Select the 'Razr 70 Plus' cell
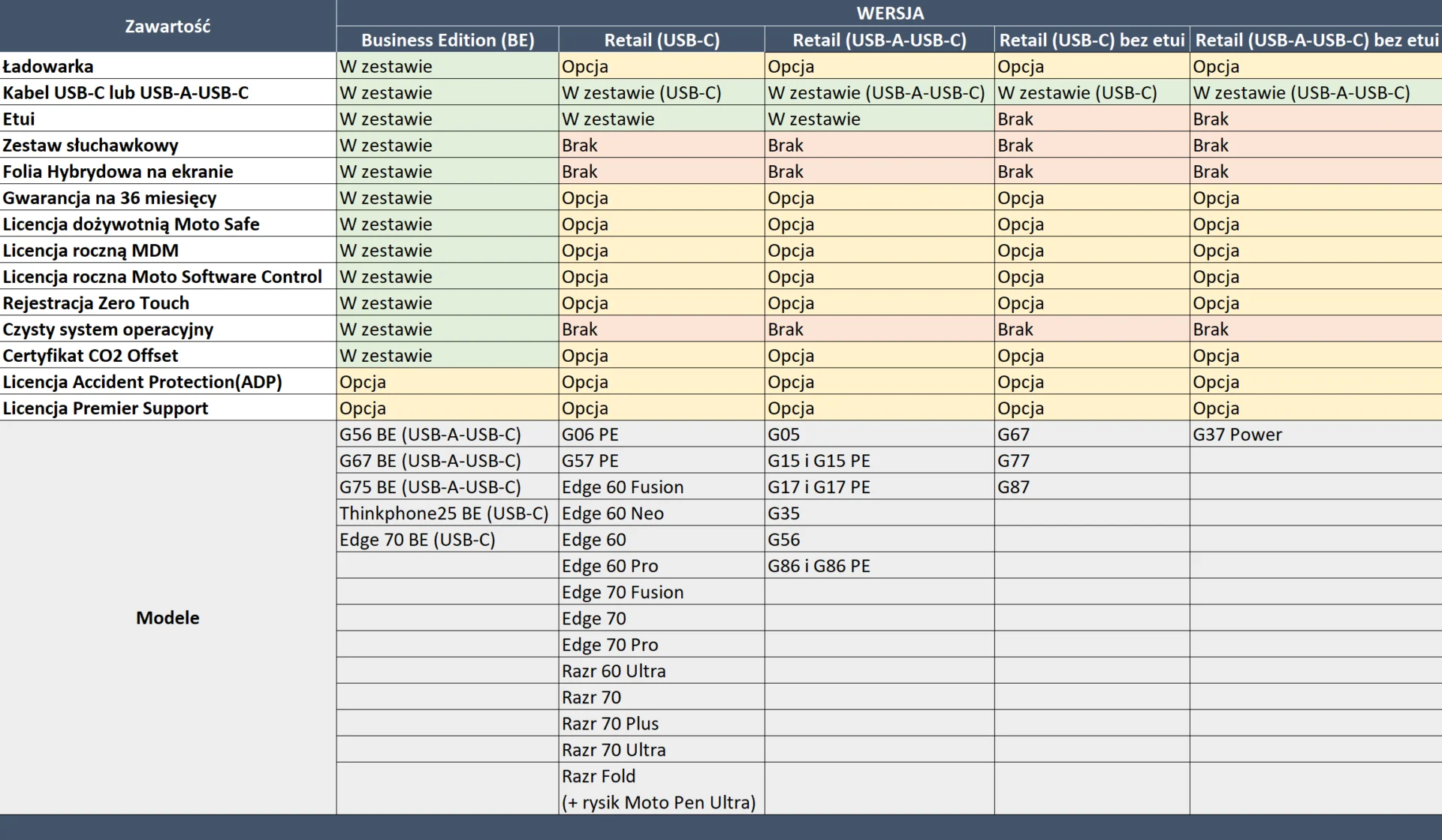The height and width of the screenshot is (840, 1442). (x=662, y=723)
